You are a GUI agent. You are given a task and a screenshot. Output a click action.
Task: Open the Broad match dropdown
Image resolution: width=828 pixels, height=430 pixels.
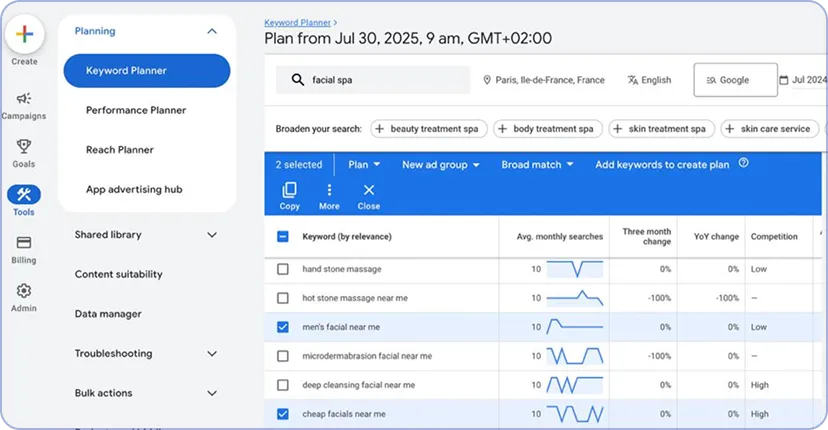point(537,165)
